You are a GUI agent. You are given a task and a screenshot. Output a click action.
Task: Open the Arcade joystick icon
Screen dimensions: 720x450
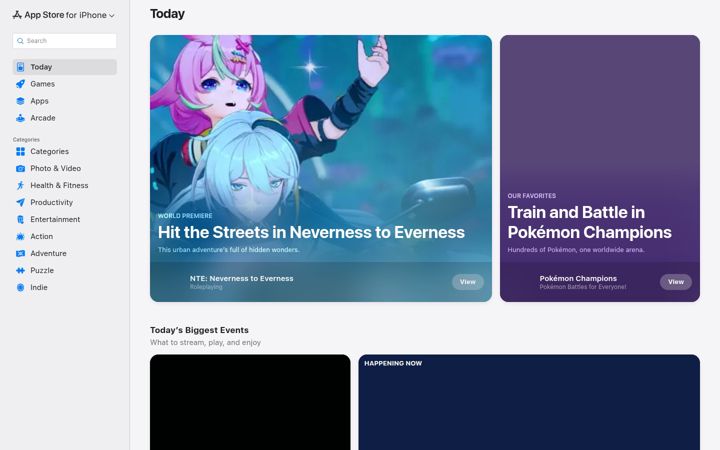[20, 118]
